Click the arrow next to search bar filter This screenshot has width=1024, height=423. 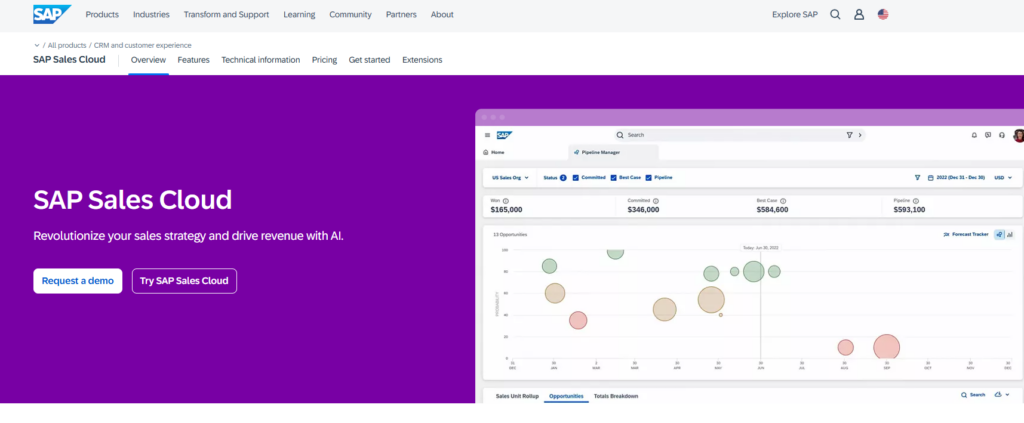click(x=860, y=135)
